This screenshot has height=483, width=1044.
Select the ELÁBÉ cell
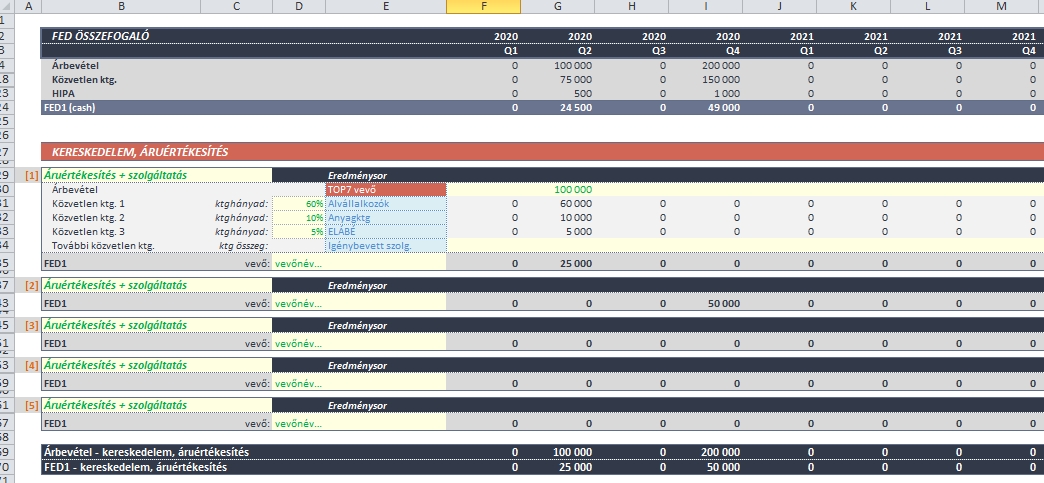386,231
